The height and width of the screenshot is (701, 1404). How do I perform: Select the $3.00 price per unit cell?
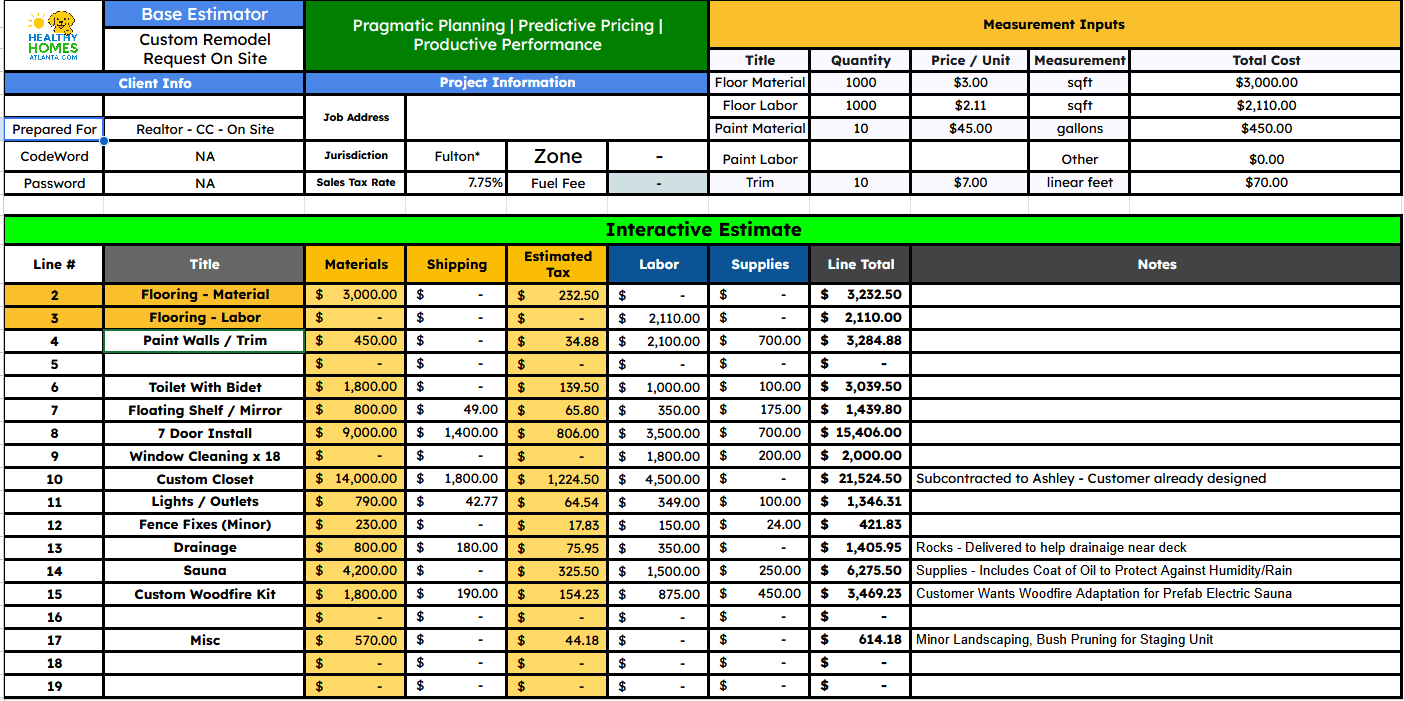(x=970, y=83)
